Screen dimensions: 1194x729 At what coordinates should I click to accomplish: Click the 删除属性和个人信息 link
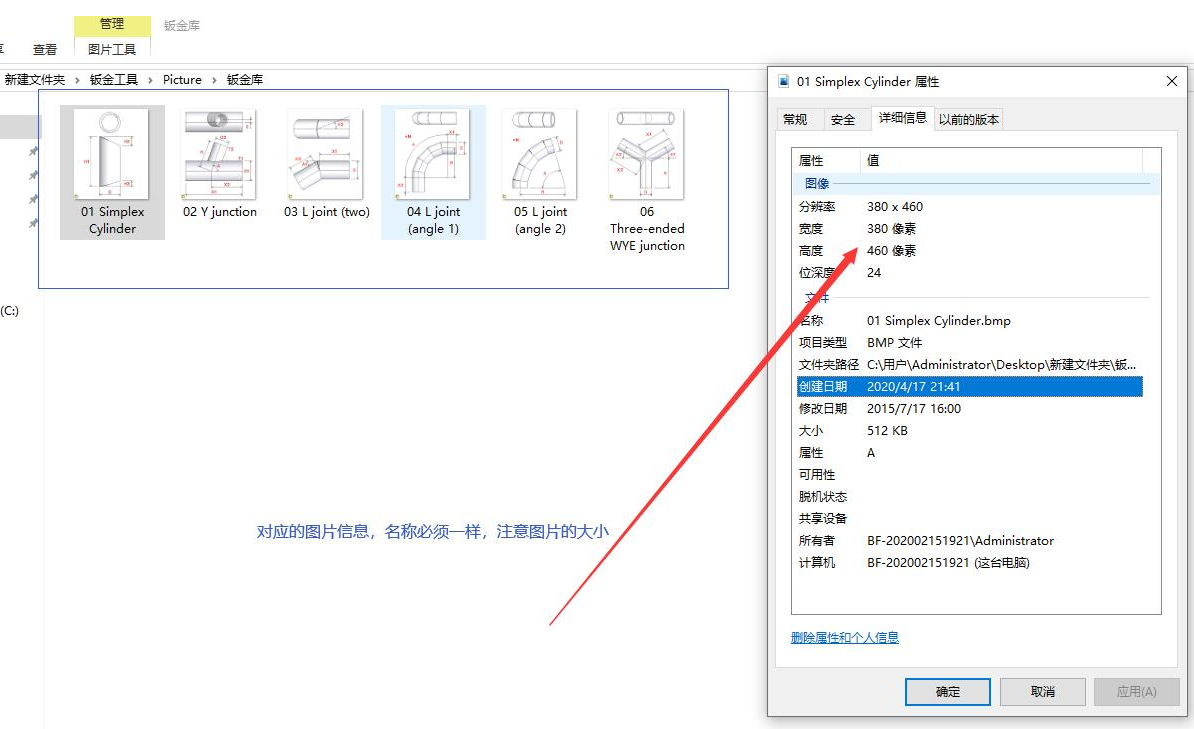844,638
